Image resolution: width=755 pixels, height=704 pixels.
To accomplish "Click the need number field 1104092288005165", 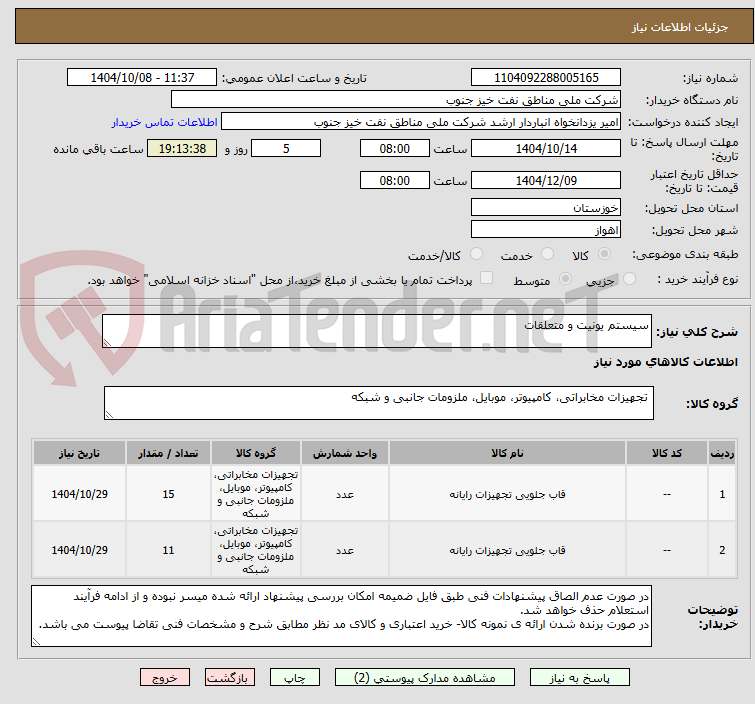I will pyautogui.click(x=546, y=78).
